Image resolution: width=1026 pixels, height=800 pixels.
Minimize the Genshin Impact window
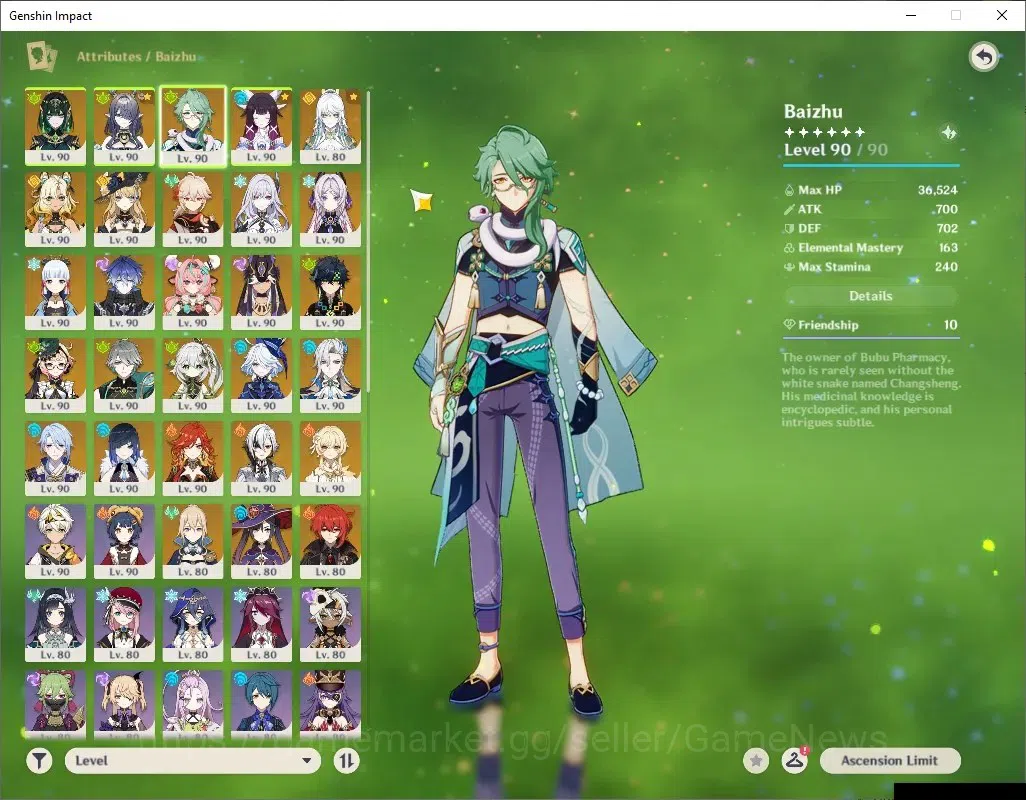pos(911,15)
